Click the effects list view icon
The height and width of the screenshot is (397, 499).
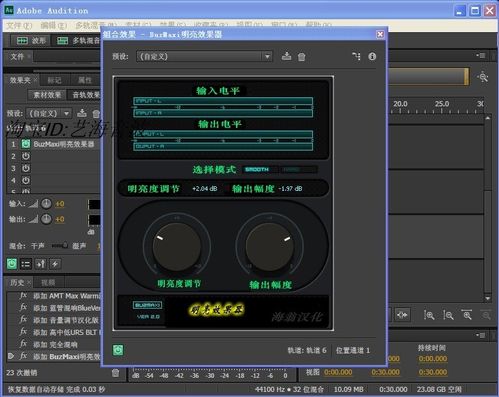26,264
